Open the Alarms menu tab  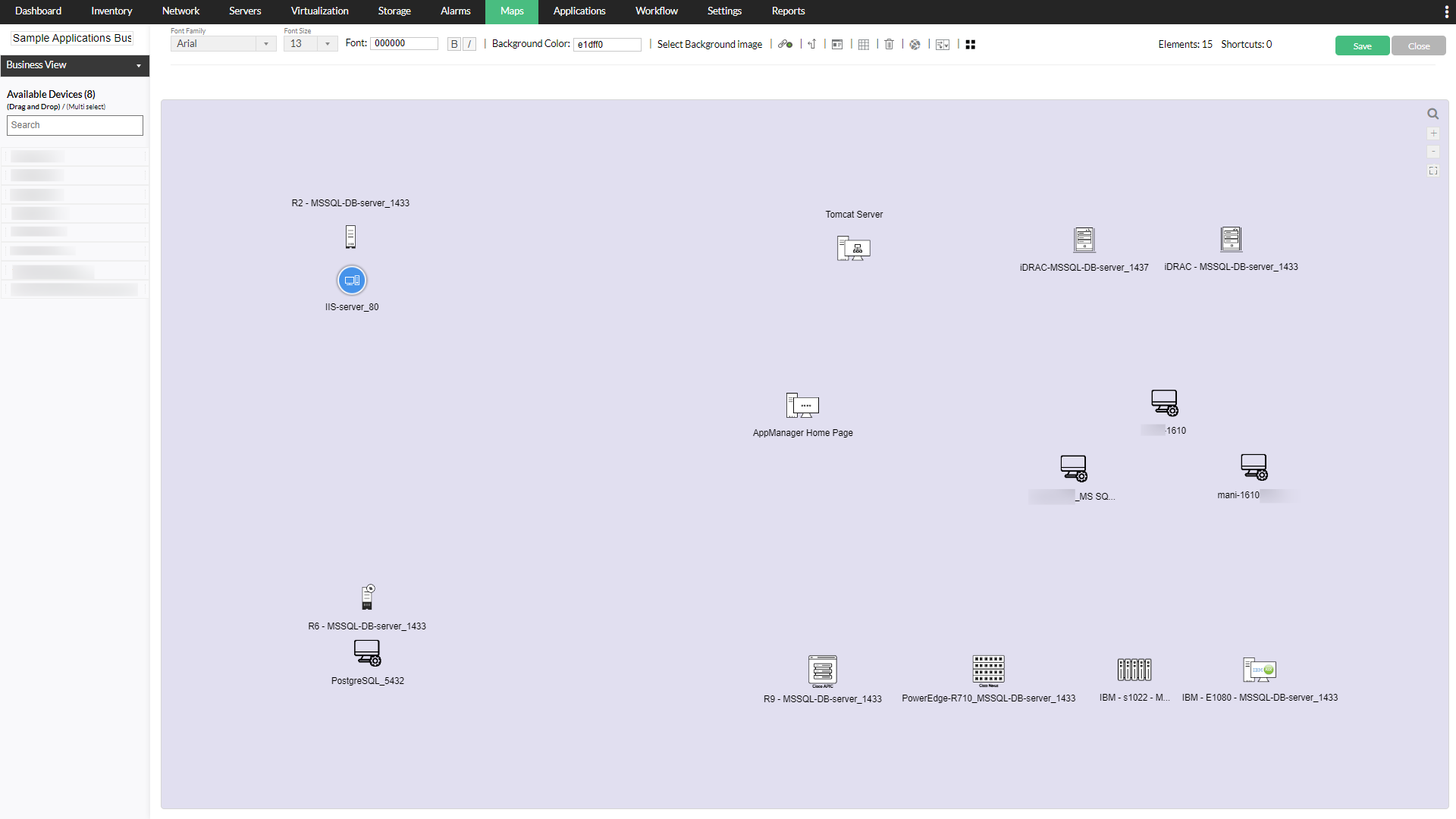455,11
